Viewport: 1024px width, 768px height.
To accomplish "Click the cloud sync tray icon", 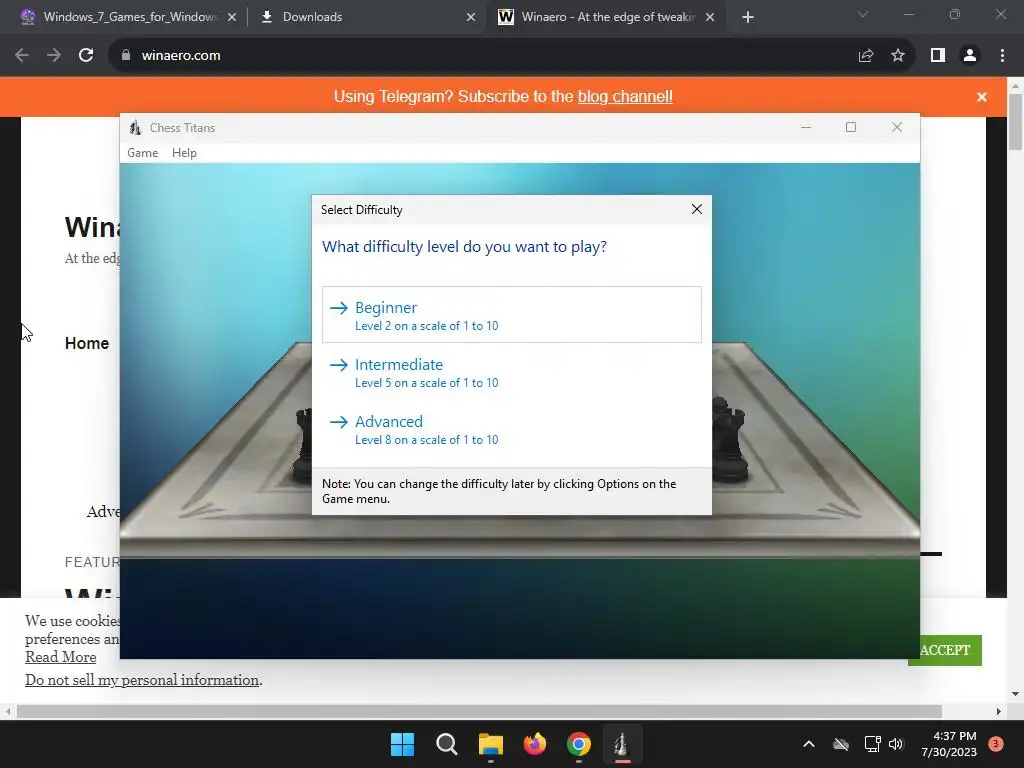I will (x=841, y=744).
